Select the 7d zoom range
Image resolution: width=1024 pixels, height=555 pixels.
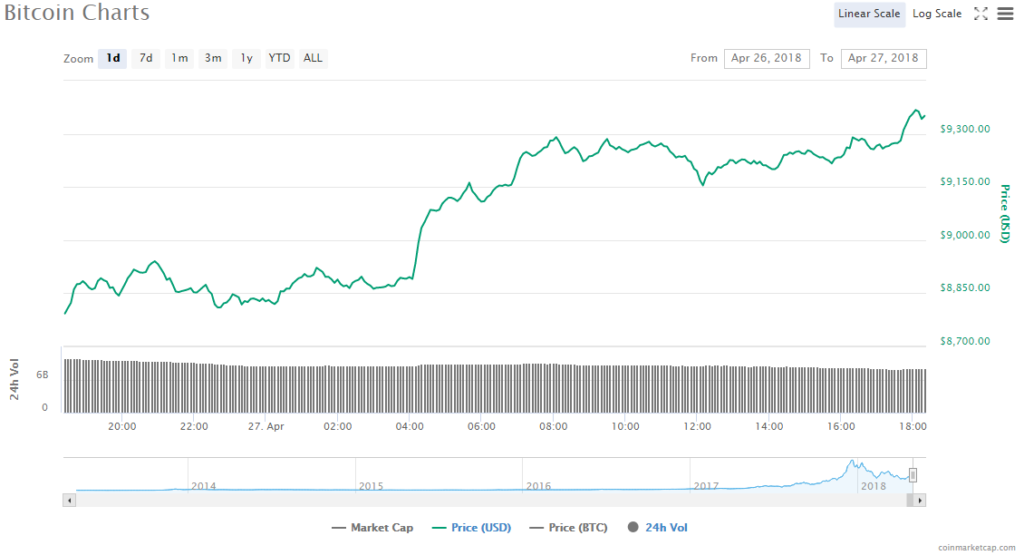tap(146, 58)
